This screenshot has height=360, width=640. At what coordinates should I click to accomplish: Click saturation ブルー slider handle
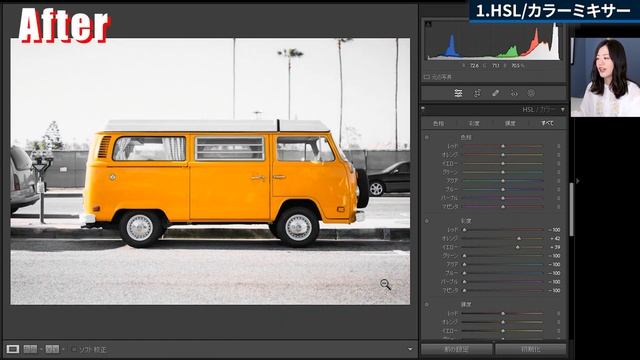coord(464,273)
